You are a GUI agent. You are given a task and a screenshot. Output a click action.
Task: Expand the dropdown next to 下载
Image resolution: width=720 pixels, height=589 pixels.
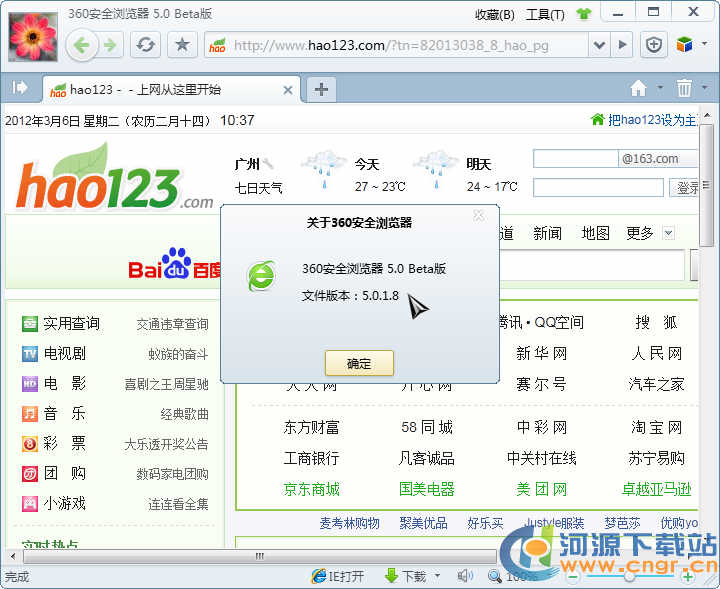click(x=437, y=576)
